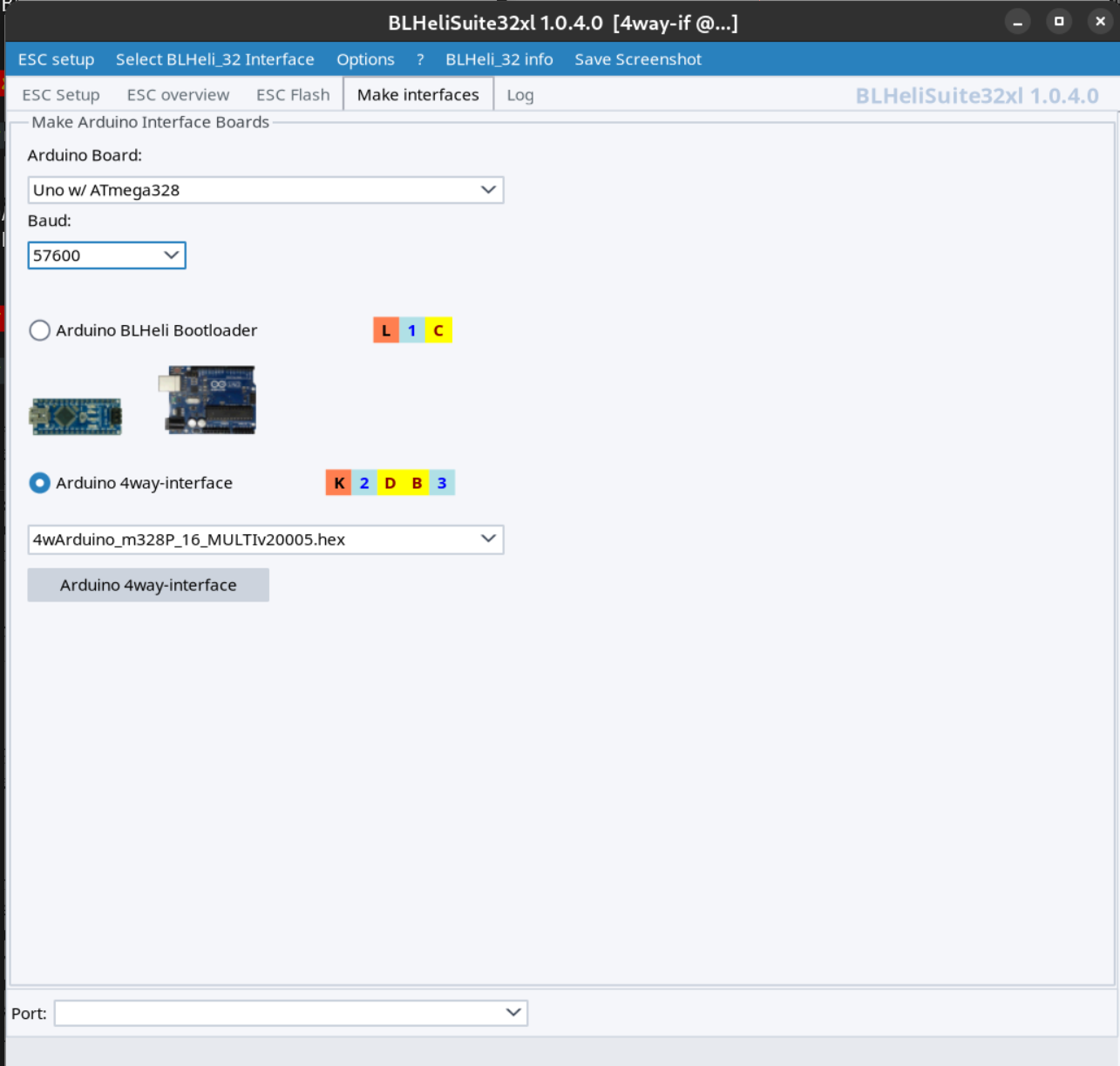Screen dimensions: 1120x1066
Task: Maximize the BLHeliSuite32xl window
Action: (x=1059, y=22)
